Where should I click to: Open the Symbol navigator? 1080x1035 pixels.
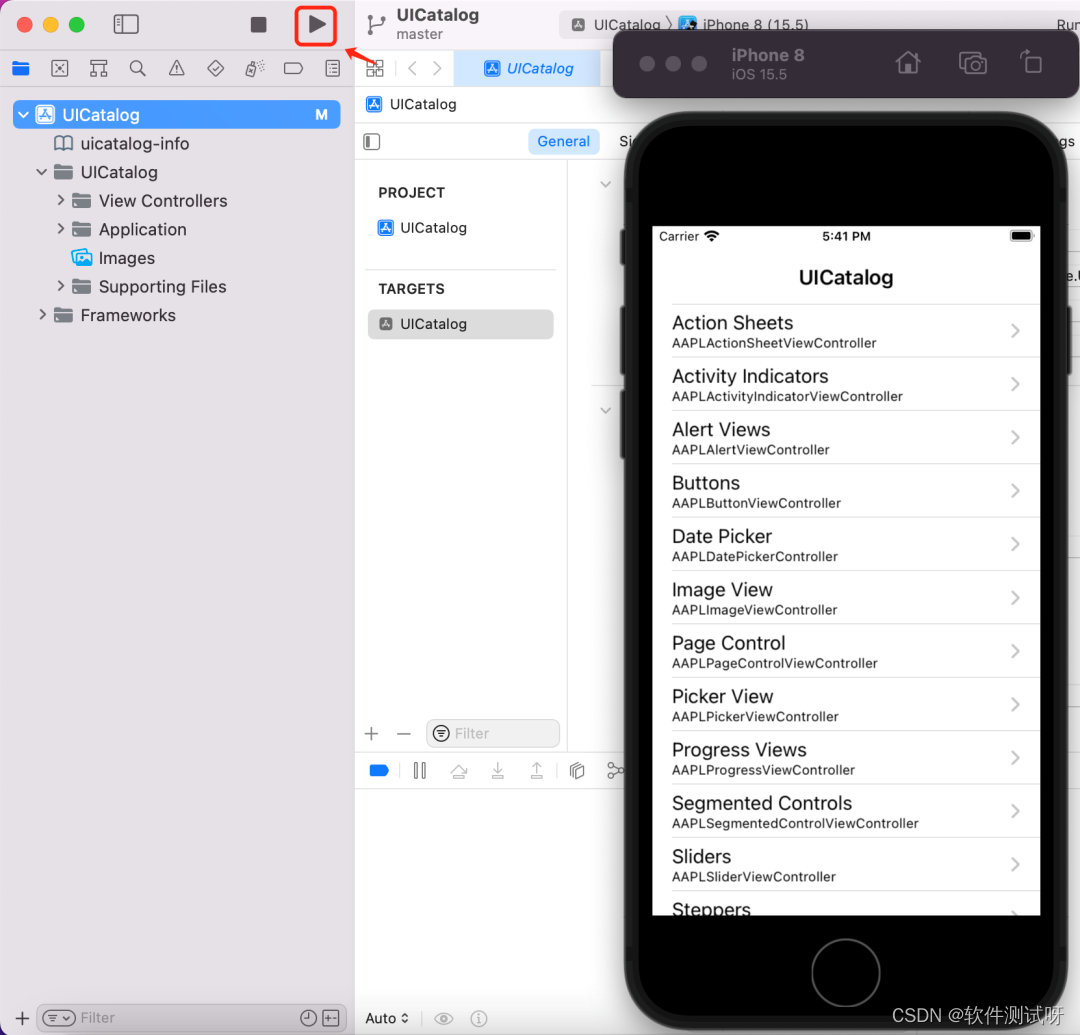coord(98,68)
